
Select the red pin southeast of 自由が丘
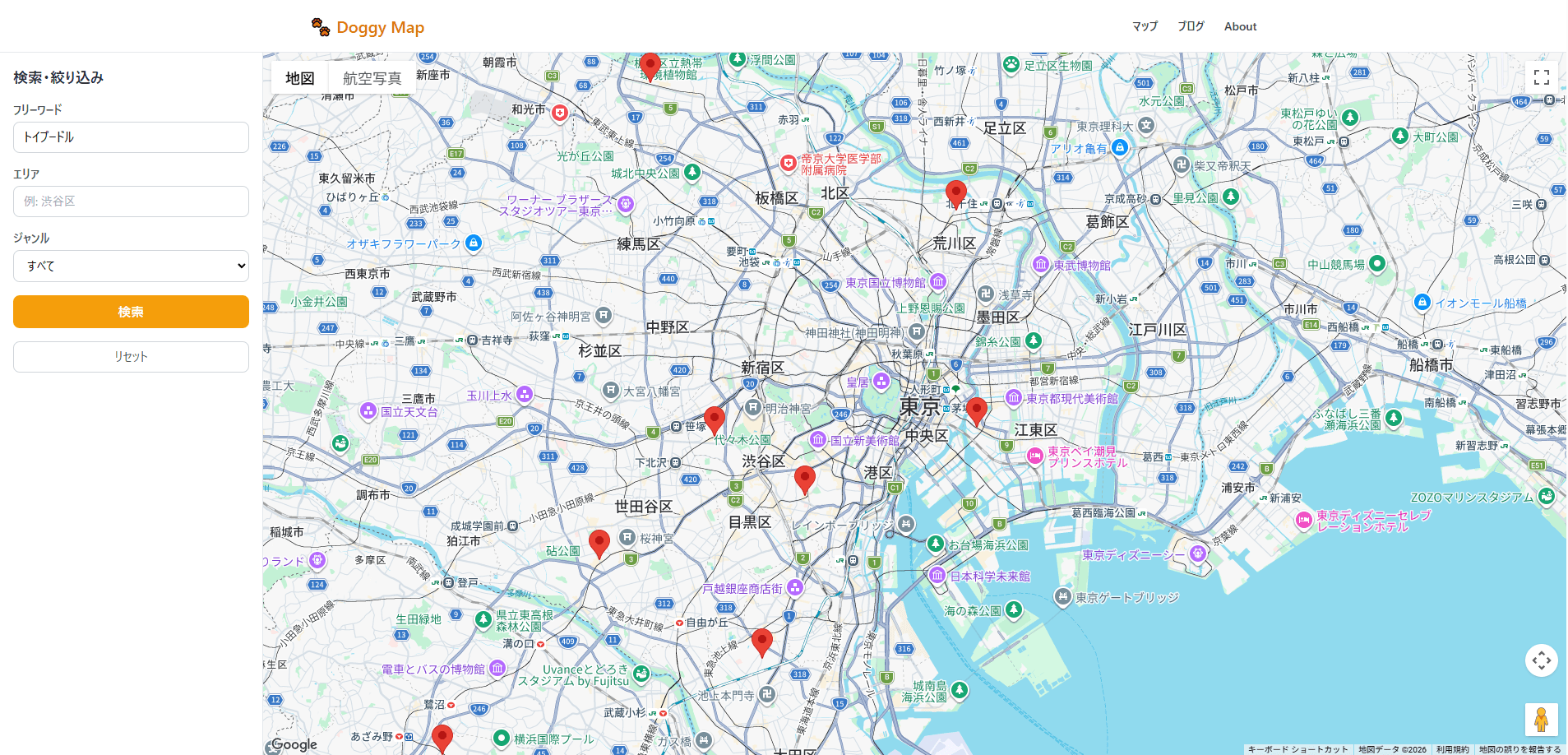[762, 642]
